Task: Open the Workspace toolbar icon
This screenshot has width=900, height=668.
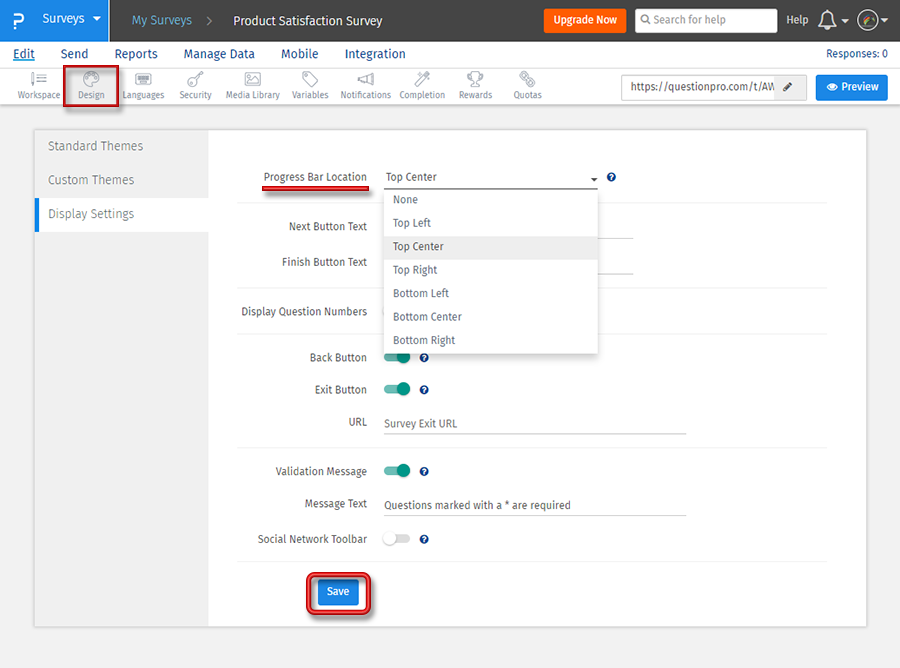Action: coord(38,85)
